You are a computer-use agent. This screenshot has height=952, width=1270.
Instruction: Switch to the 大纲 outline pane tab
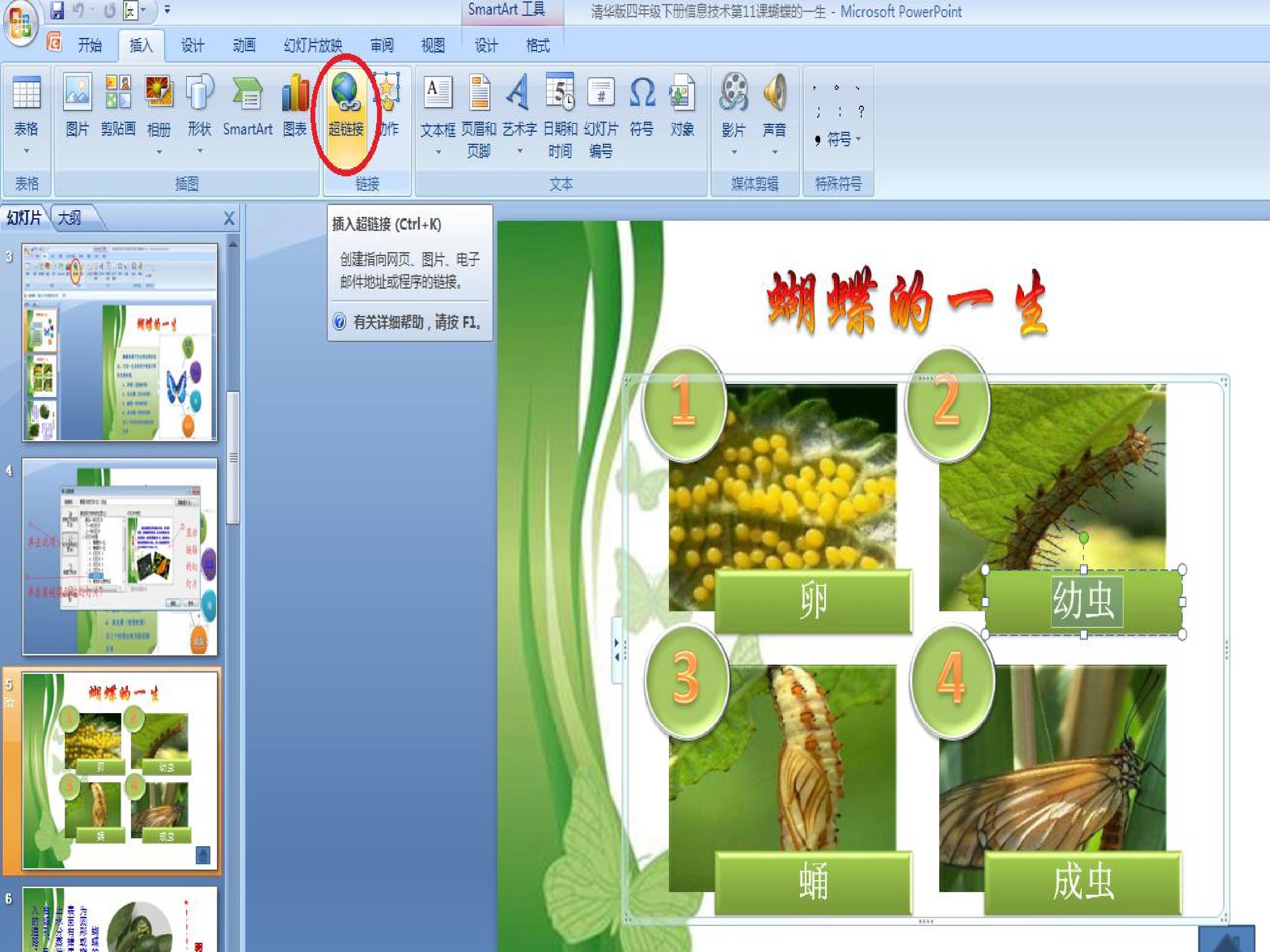coord(70,217)
